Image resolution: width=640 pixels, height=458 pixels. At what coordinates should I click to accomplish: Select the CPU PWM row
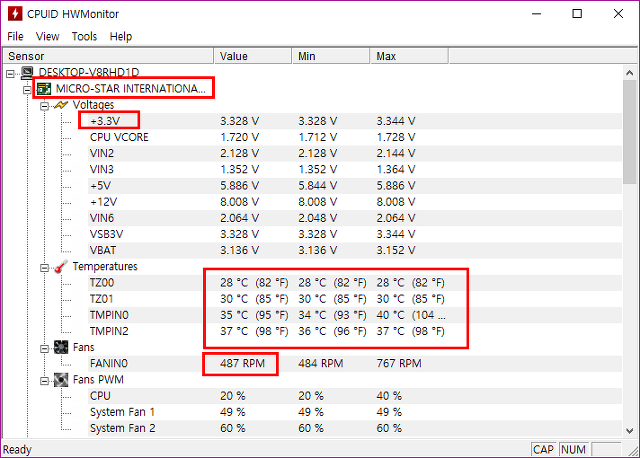[x=354, y=396]
